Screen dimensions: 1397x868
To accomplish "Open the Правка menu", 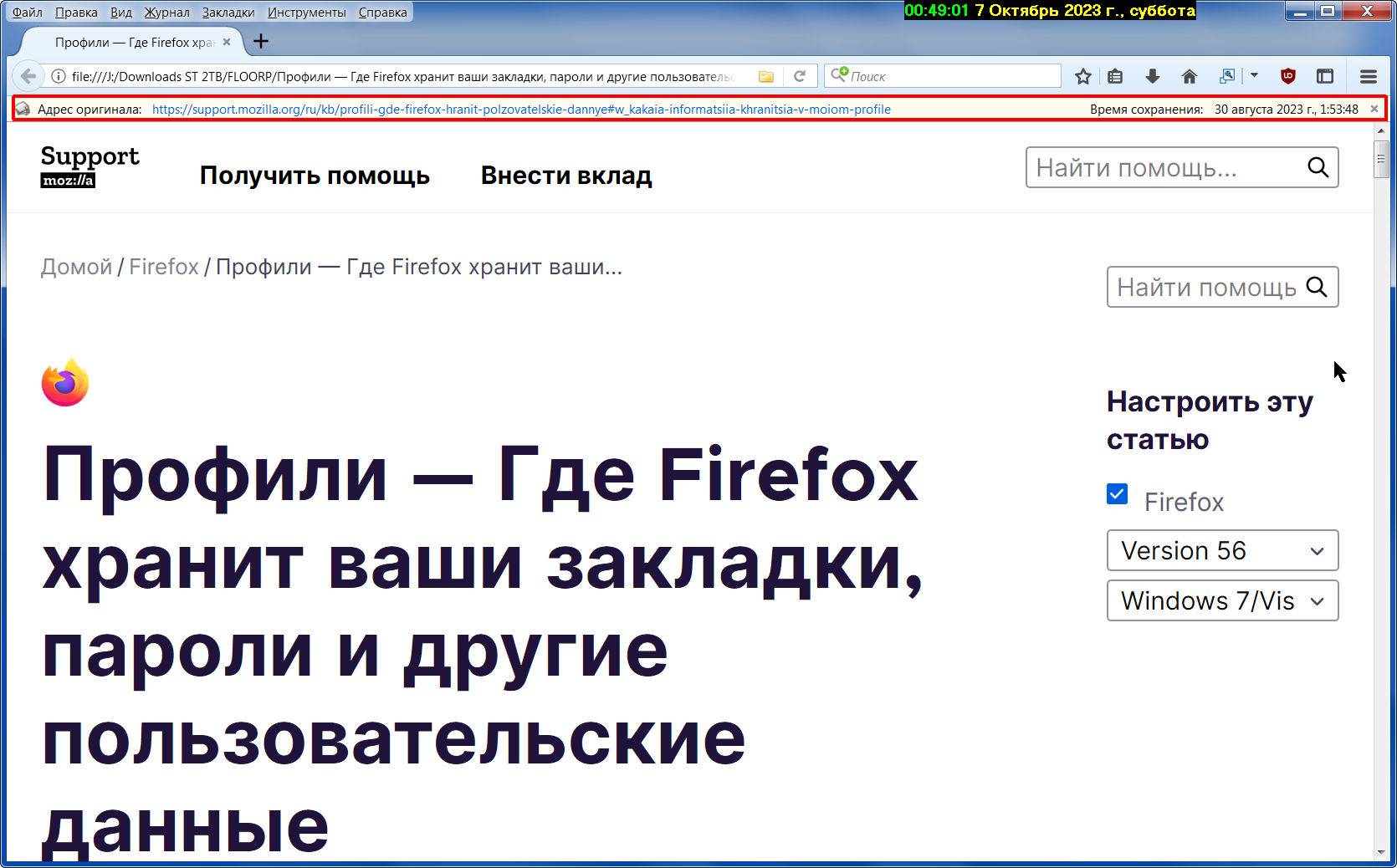I will click(x=76, y=12).
